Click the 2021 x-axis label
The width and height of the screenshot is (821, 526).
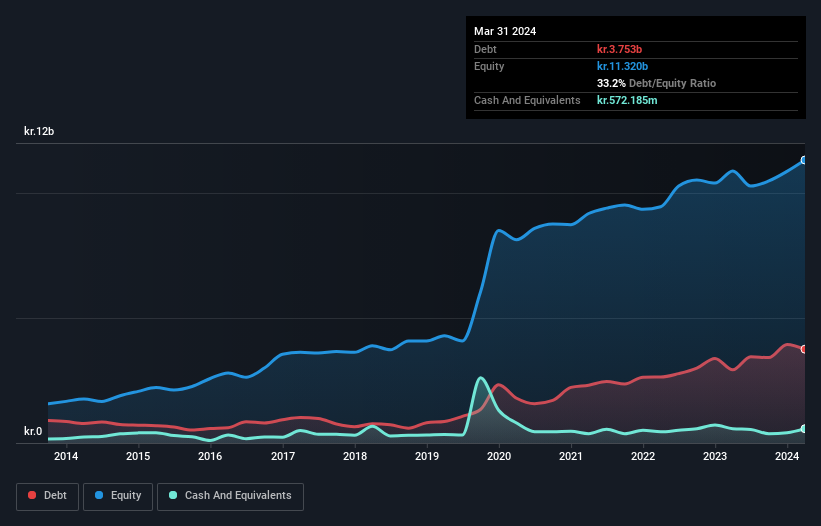571,456
